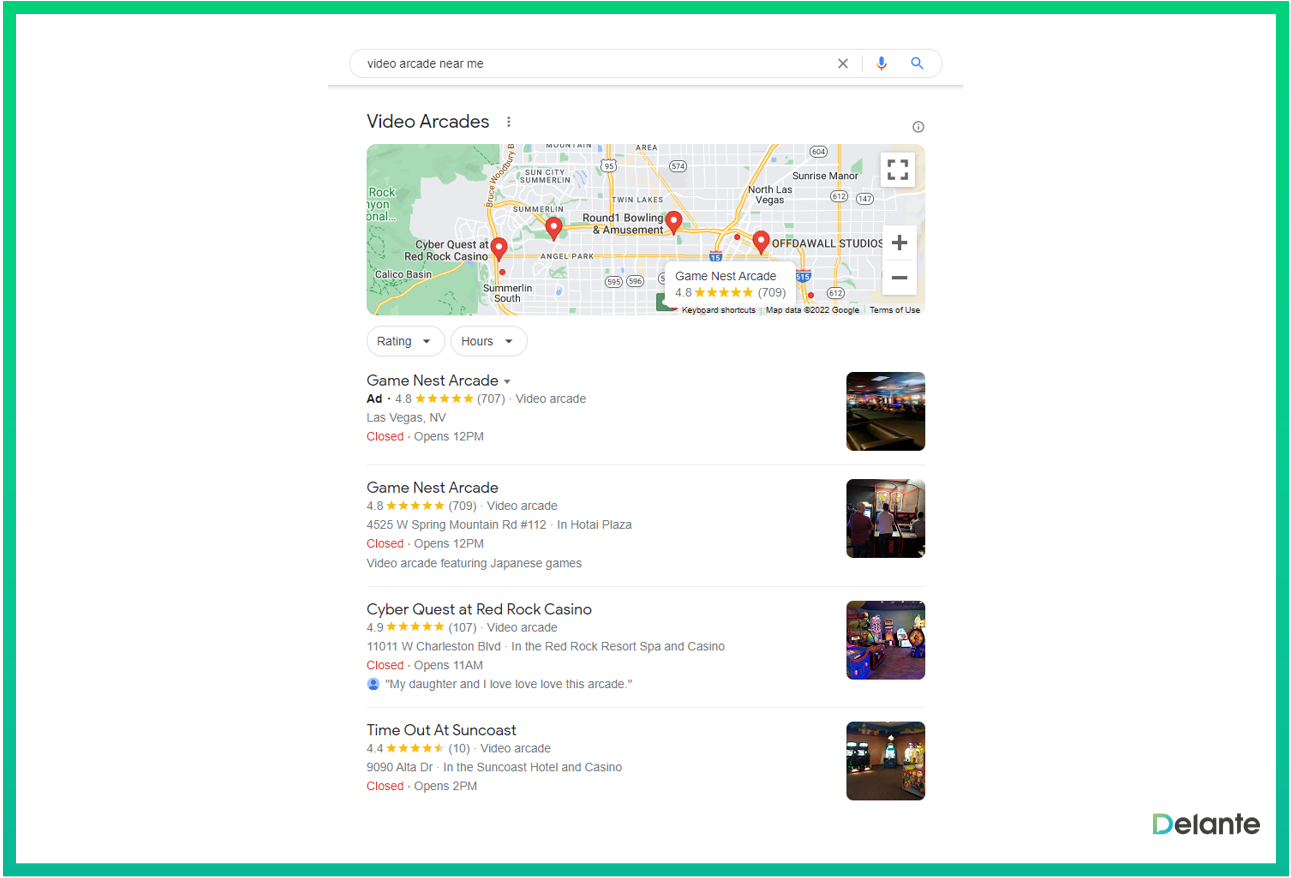Select the Round1 Bowling & Amusement map pin
Viewport: 1291px width, 878px height.
point(674,222)
